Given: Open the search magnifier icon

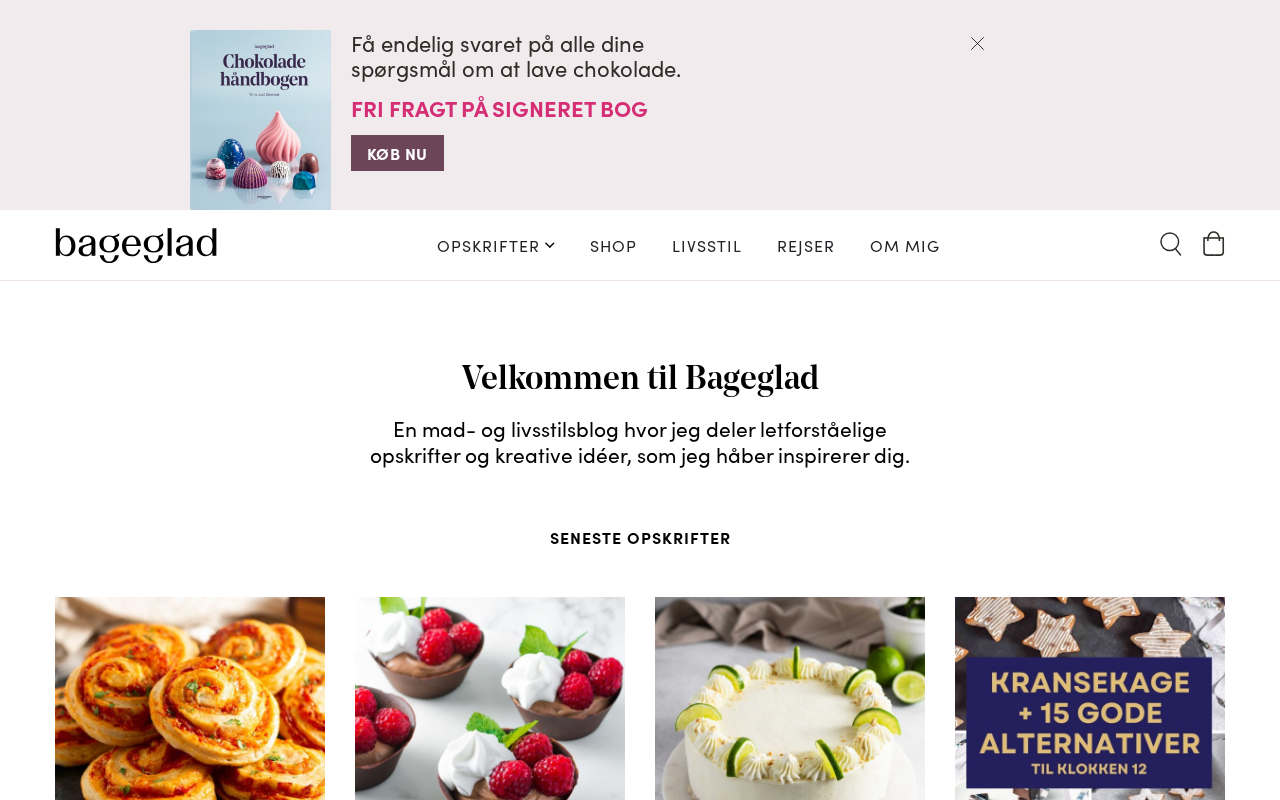Looking at the screenshot, I should click(x=1171, y=244).
